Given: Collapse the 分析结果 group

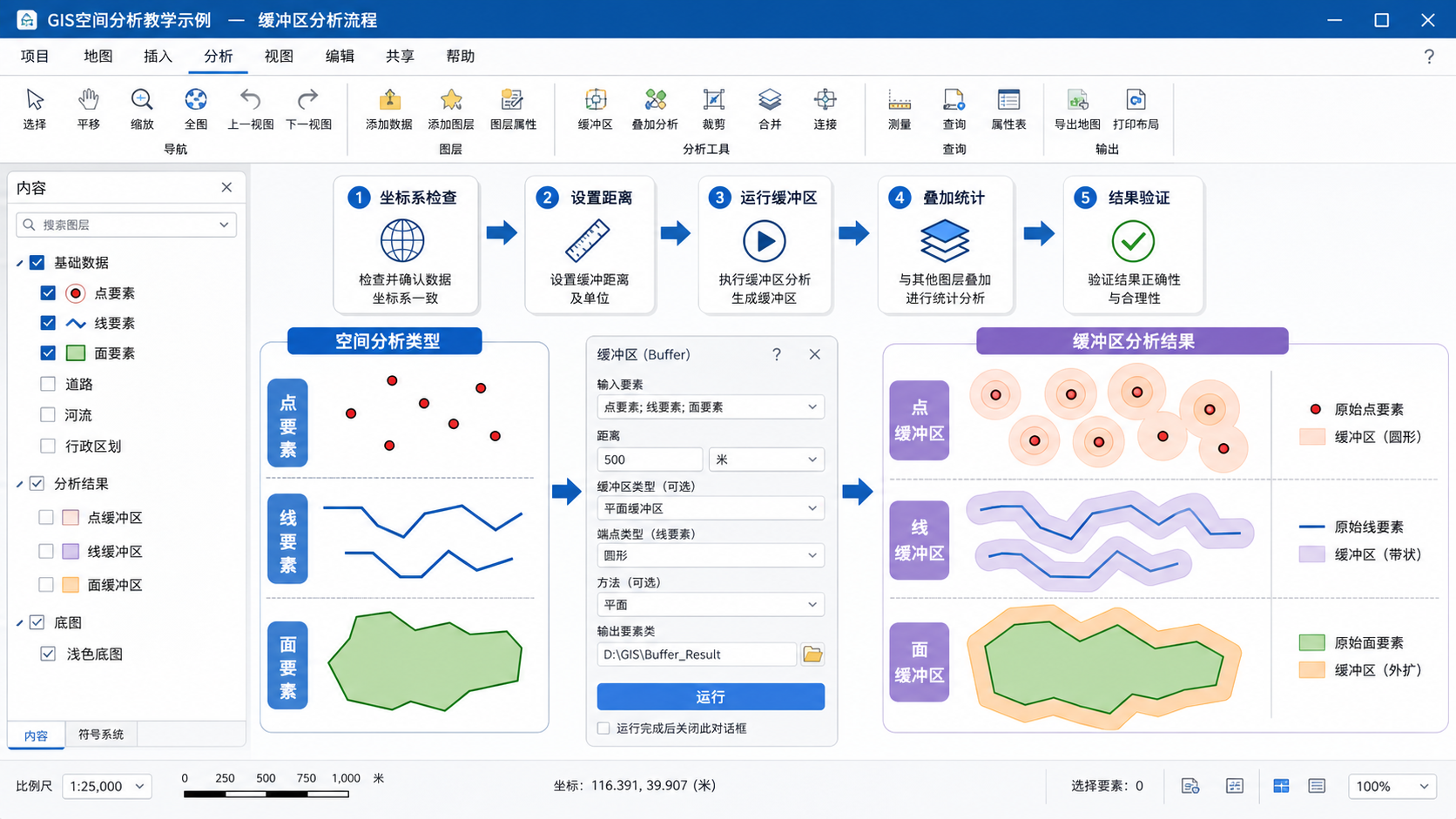Looking at the screenshot, I should pos(20,484).
